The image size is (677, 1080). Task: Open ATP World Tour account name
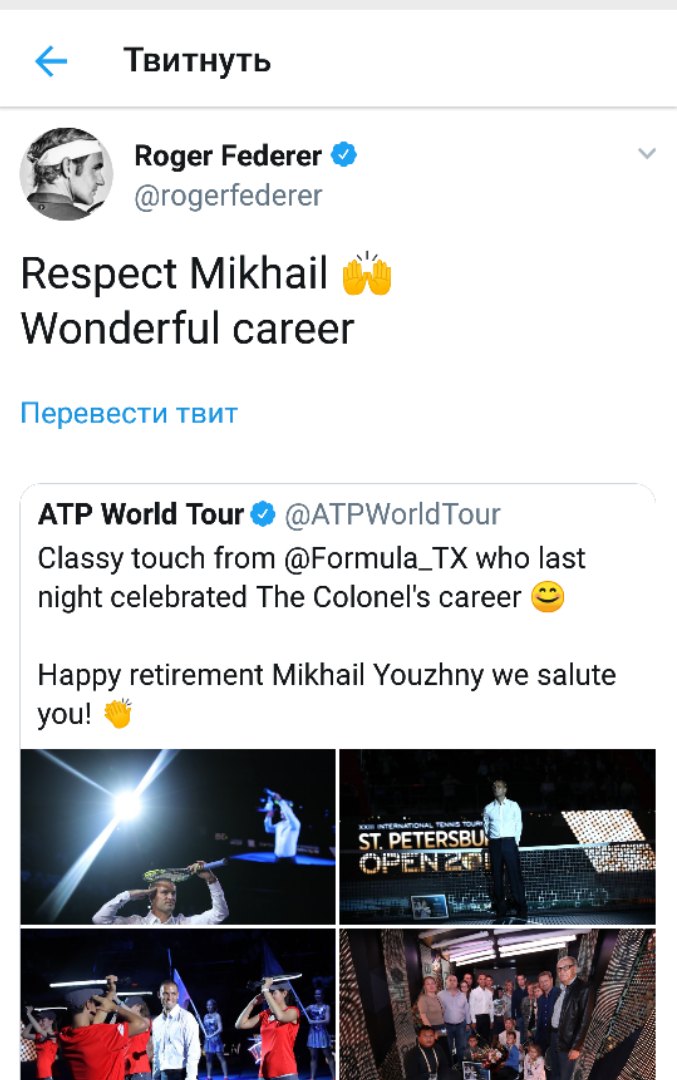[141, 515]
